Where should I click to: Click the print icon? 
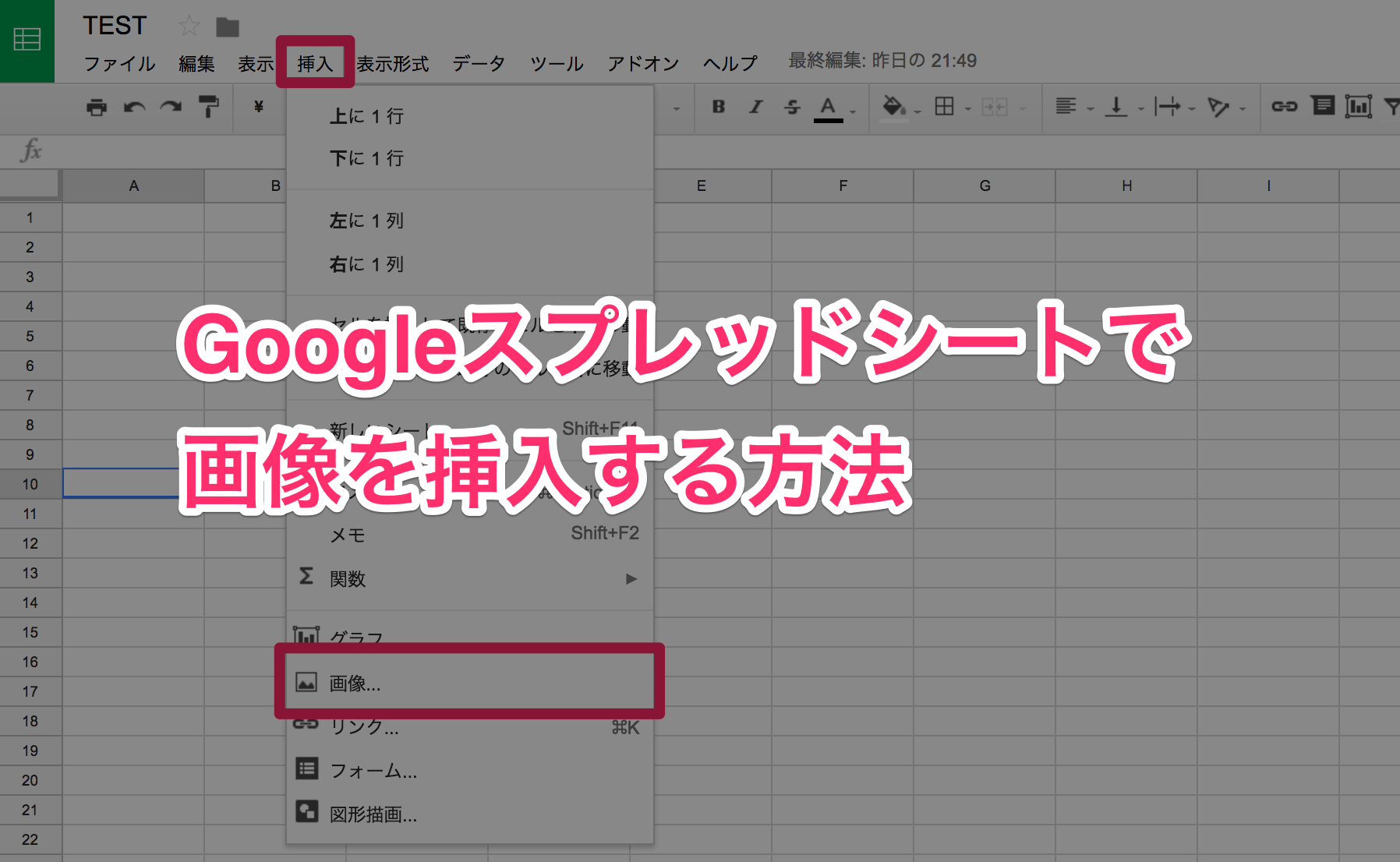click(97, 107)
